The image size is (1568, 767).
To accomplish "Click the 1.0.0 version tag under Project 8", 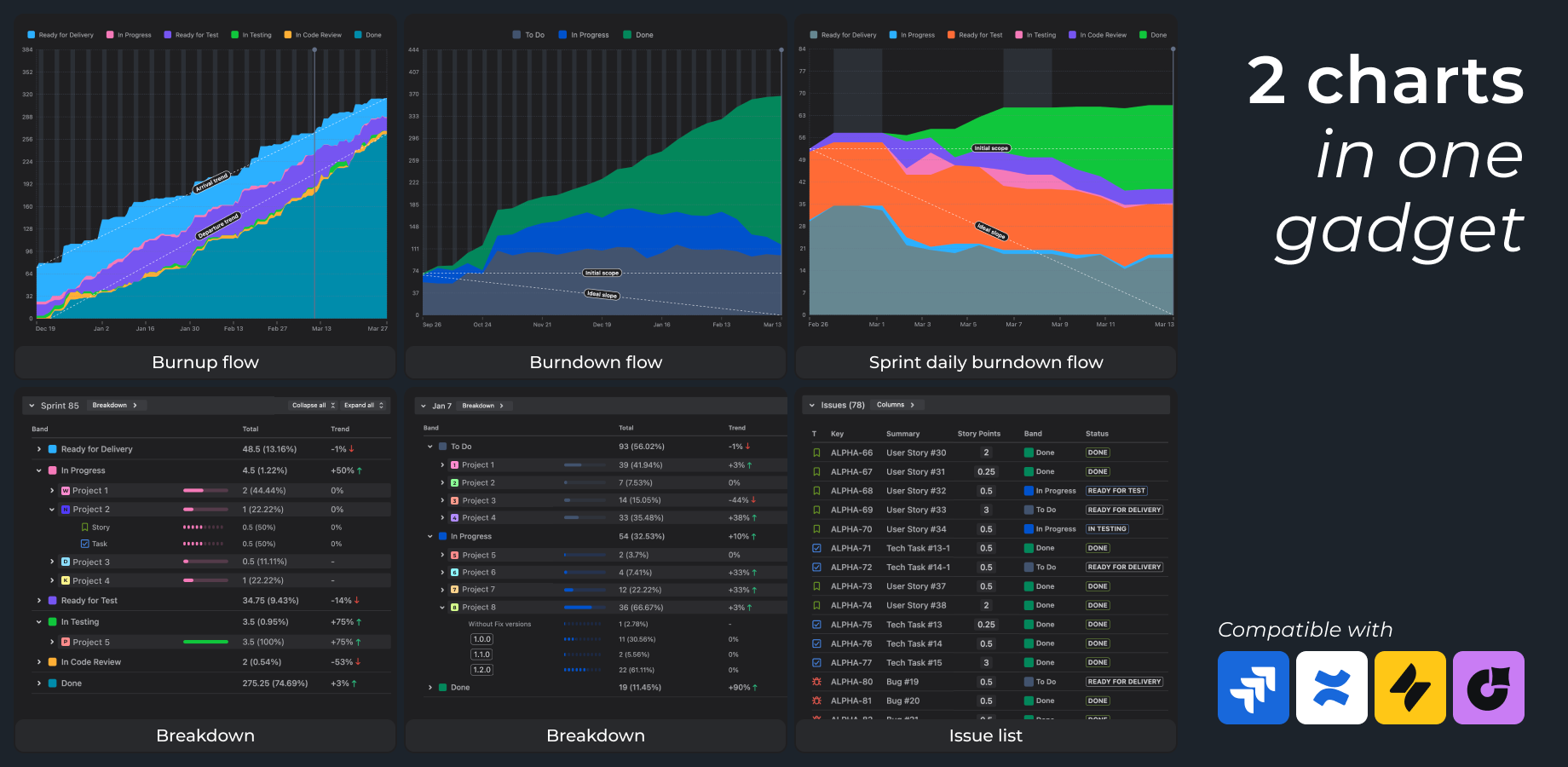I will (481, 638).
